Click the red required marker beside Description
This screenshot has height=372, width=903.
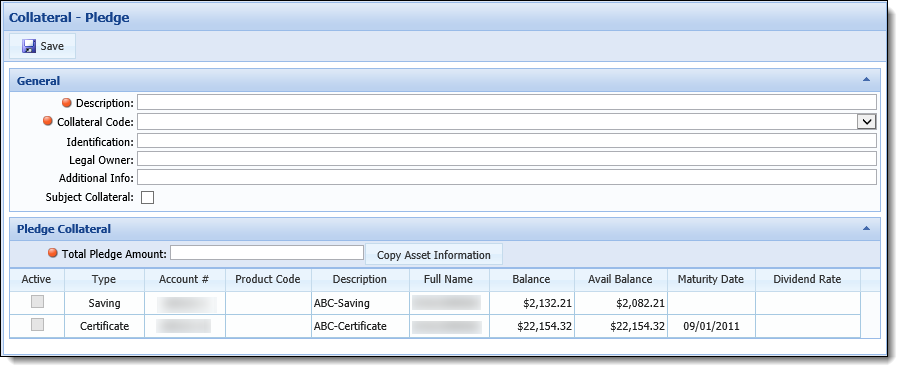coord(67,103)
